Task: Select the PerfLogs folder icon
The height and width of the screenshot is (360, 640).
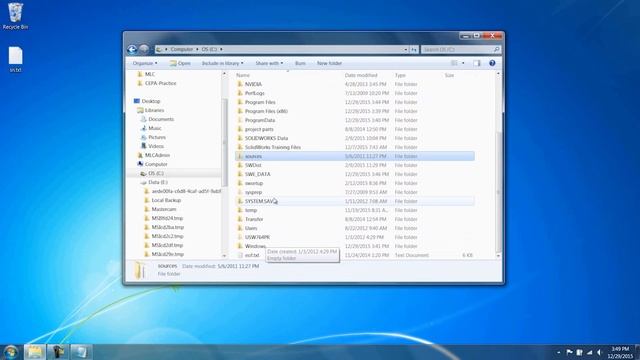Action: [x=240, y=93]
